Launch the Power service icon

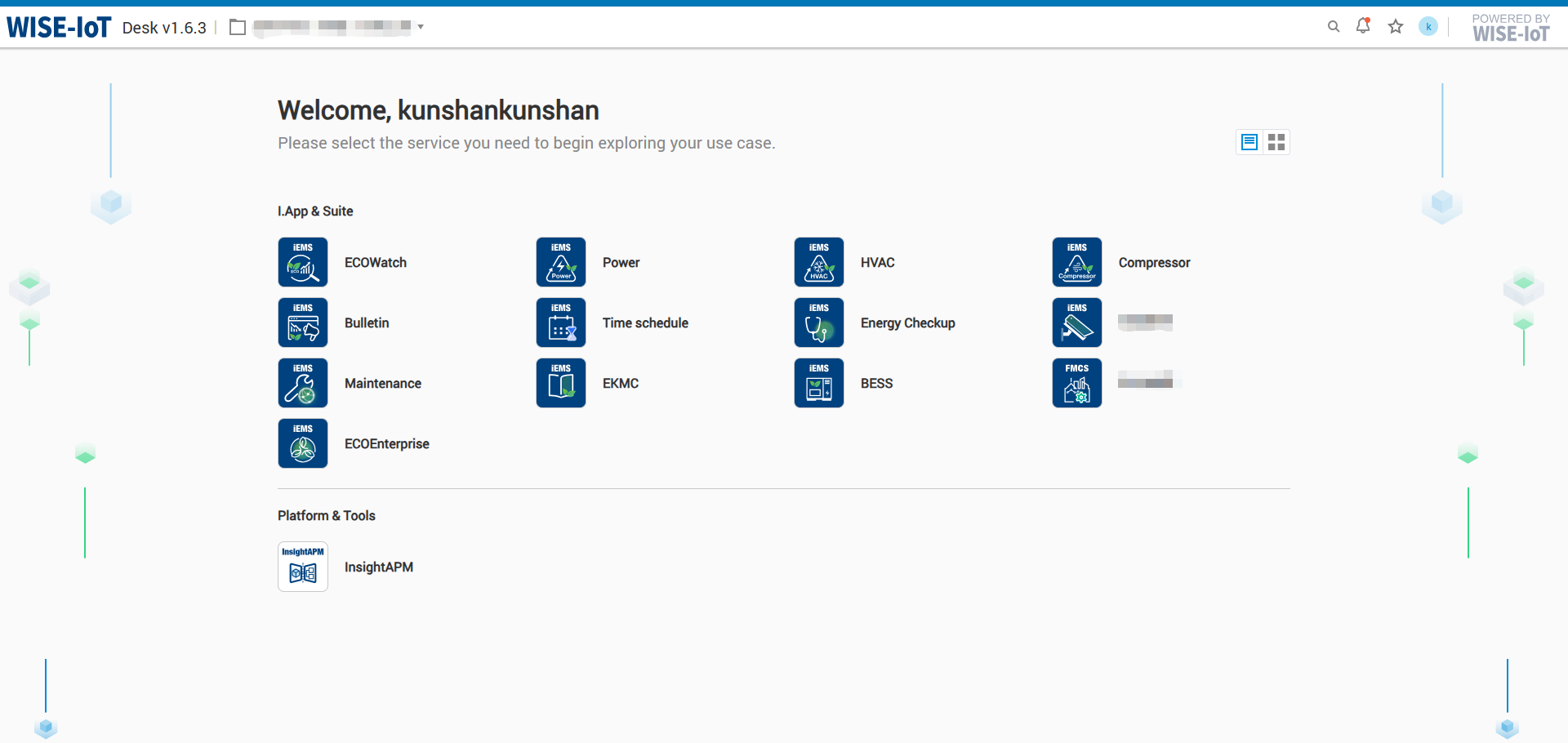[x=560, y=262]
